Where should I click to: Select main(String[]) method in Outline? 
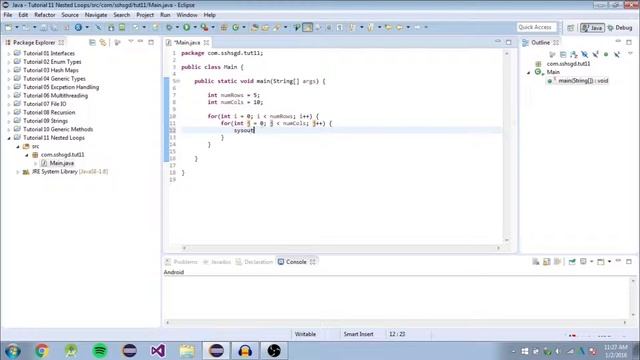coord(578,81)
